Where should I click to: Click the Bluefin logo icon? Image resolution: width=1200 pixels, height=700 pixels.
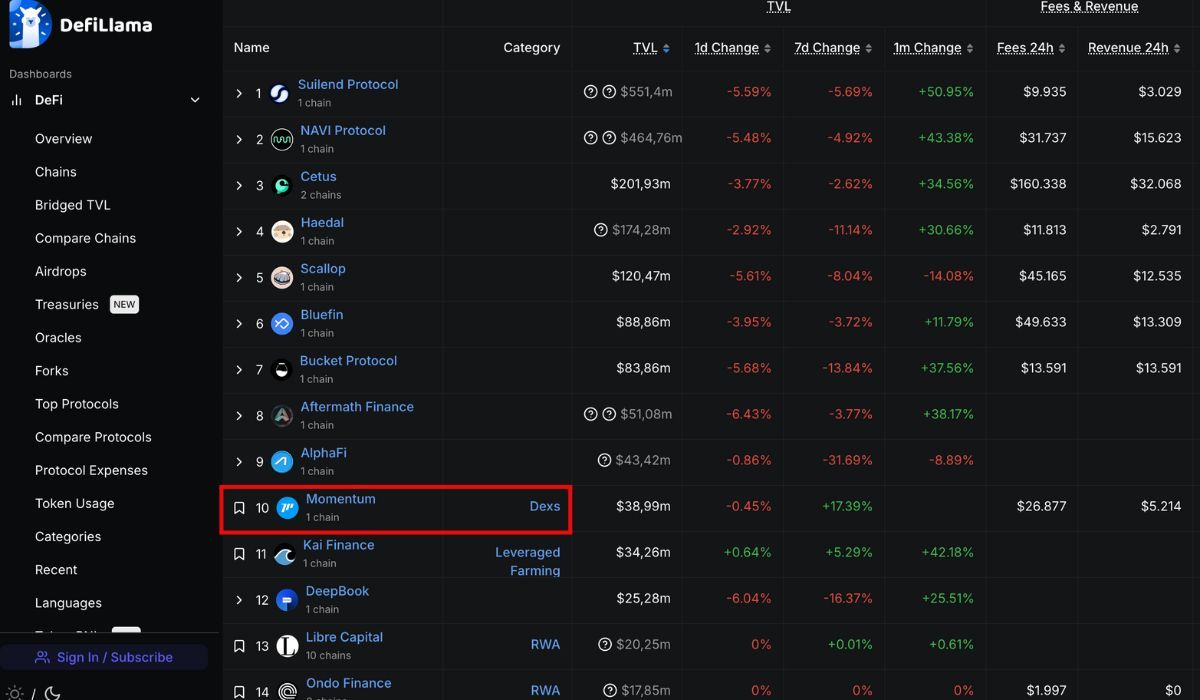pos(282,323)
